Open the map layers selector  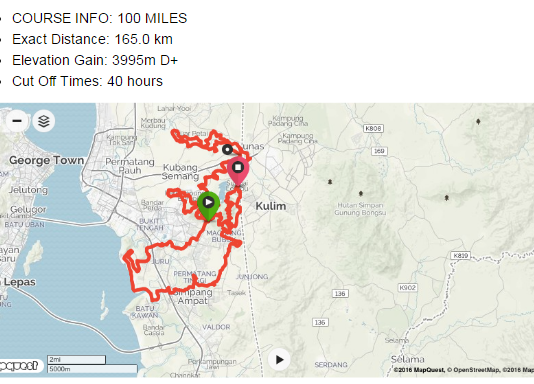coord(44,121)
